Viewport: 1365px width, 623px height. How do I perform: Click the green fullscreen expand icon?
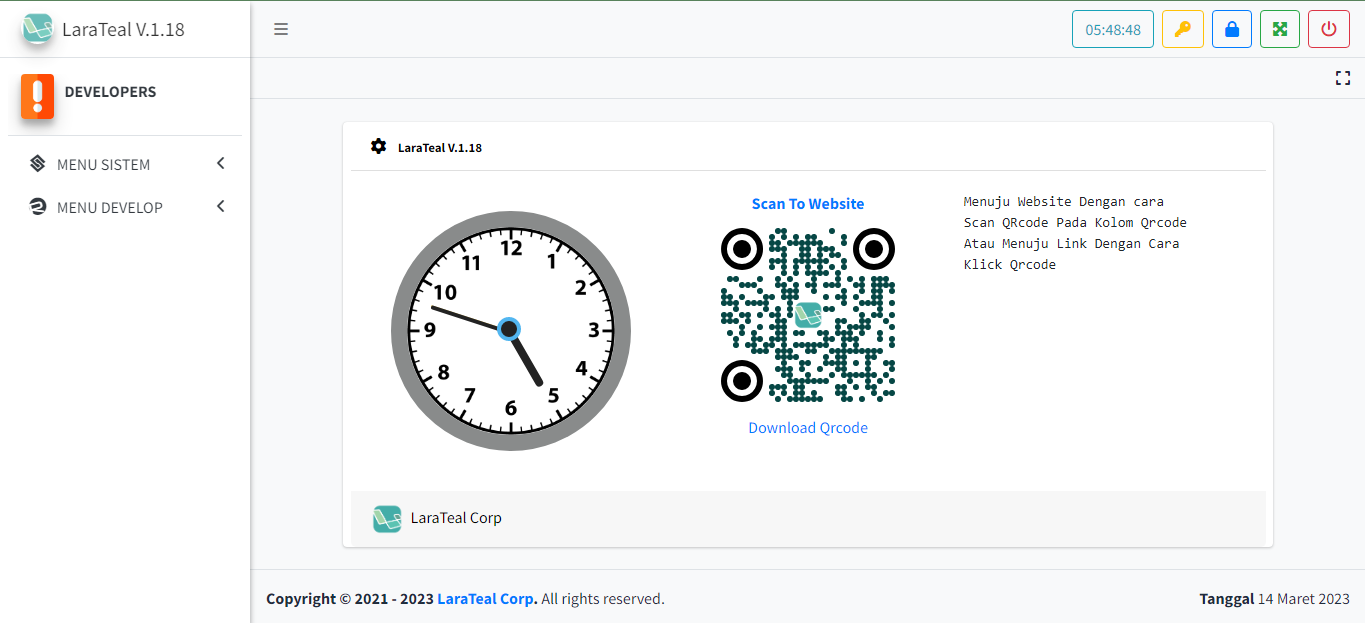pos(1280,28)
